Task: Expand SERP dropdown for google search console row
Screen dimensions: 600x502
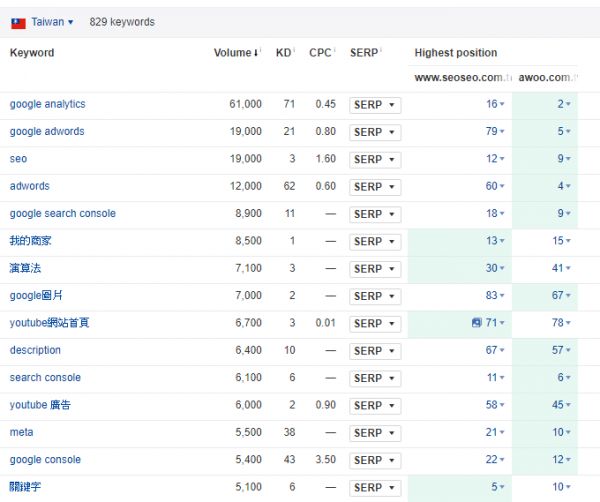Action: coord(375,214)
